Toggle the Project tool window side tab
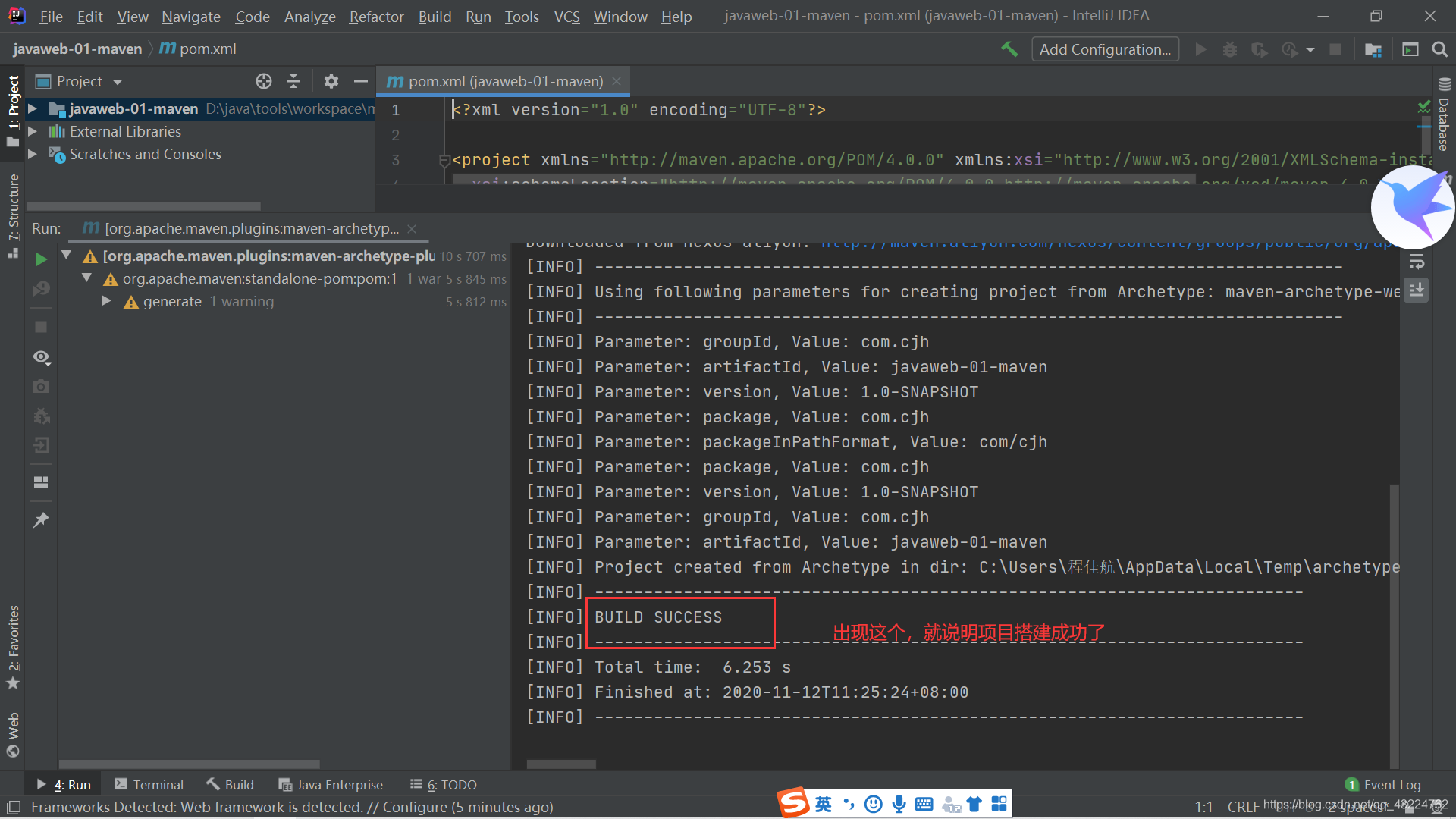 [x=13, y=111]
